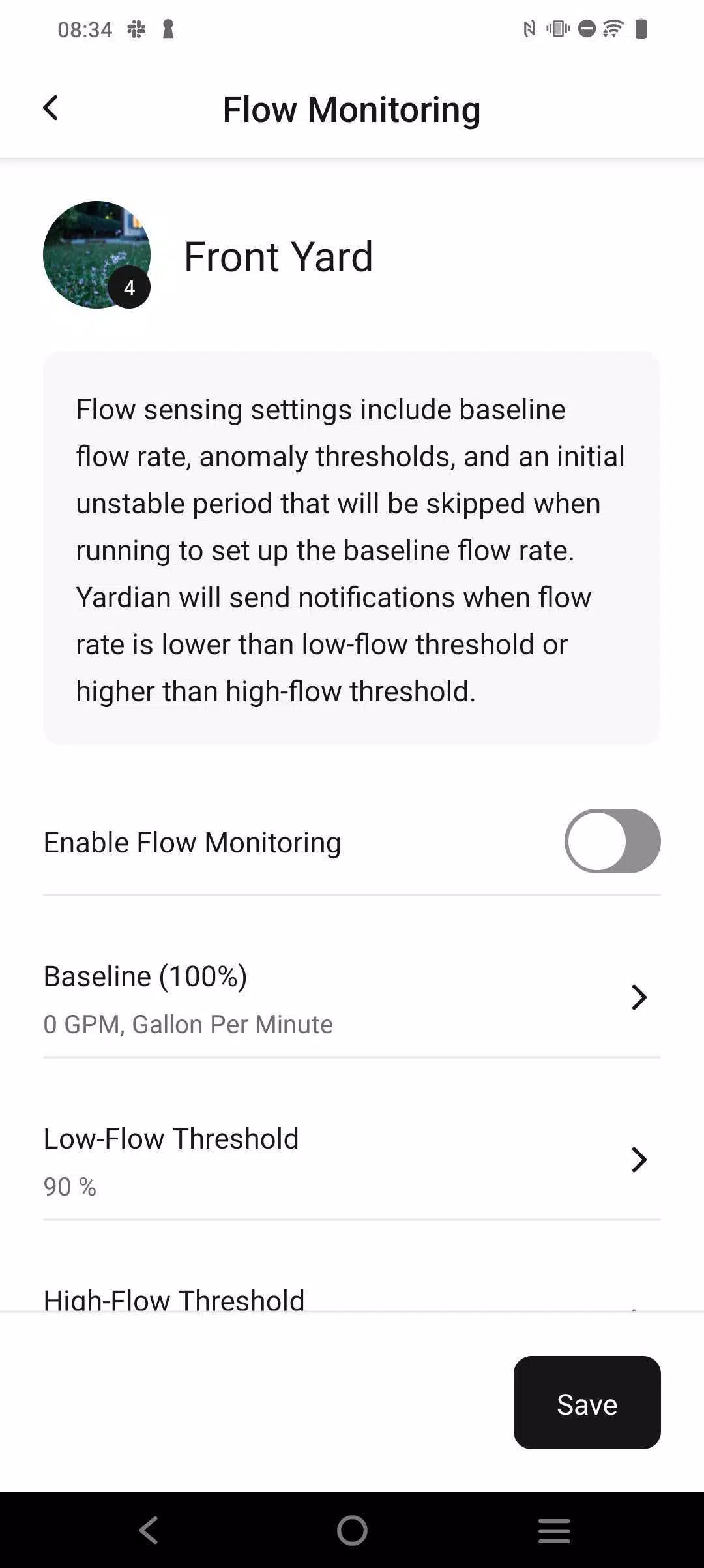Save the flow monitoring settings
The width and height of the screenshot is (704, 1568).
point(587,1403)
